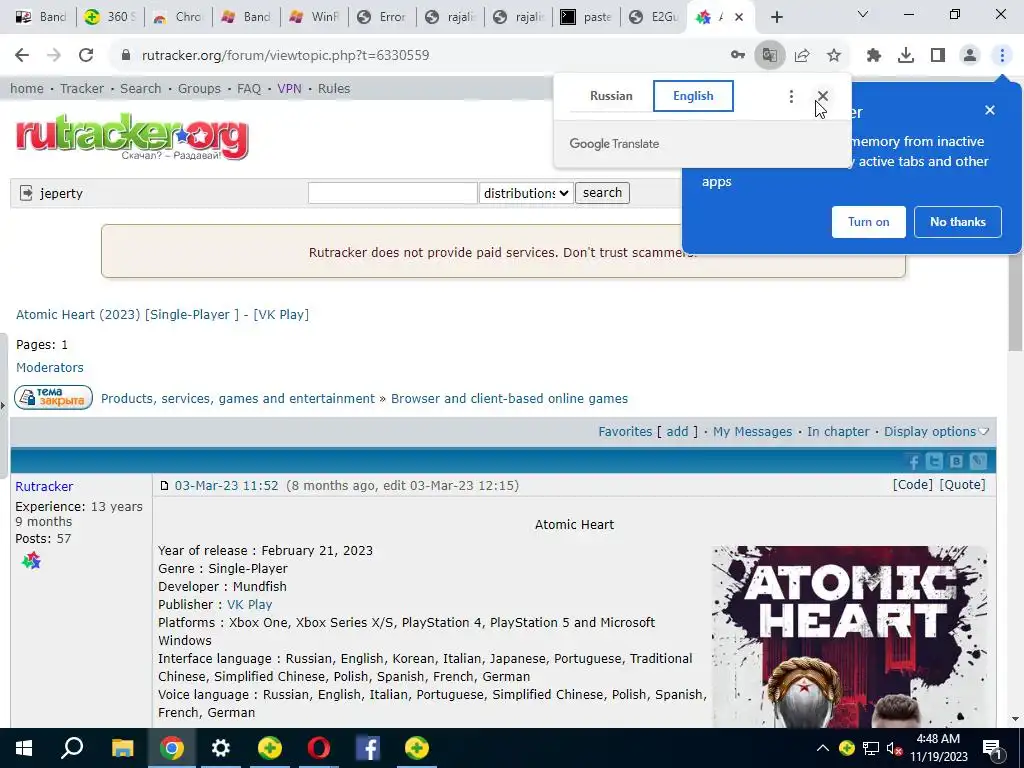This screenshot has height=768, width=1024.
Task: Click No thanks in memory saver popup
Action: click(958, 222)
